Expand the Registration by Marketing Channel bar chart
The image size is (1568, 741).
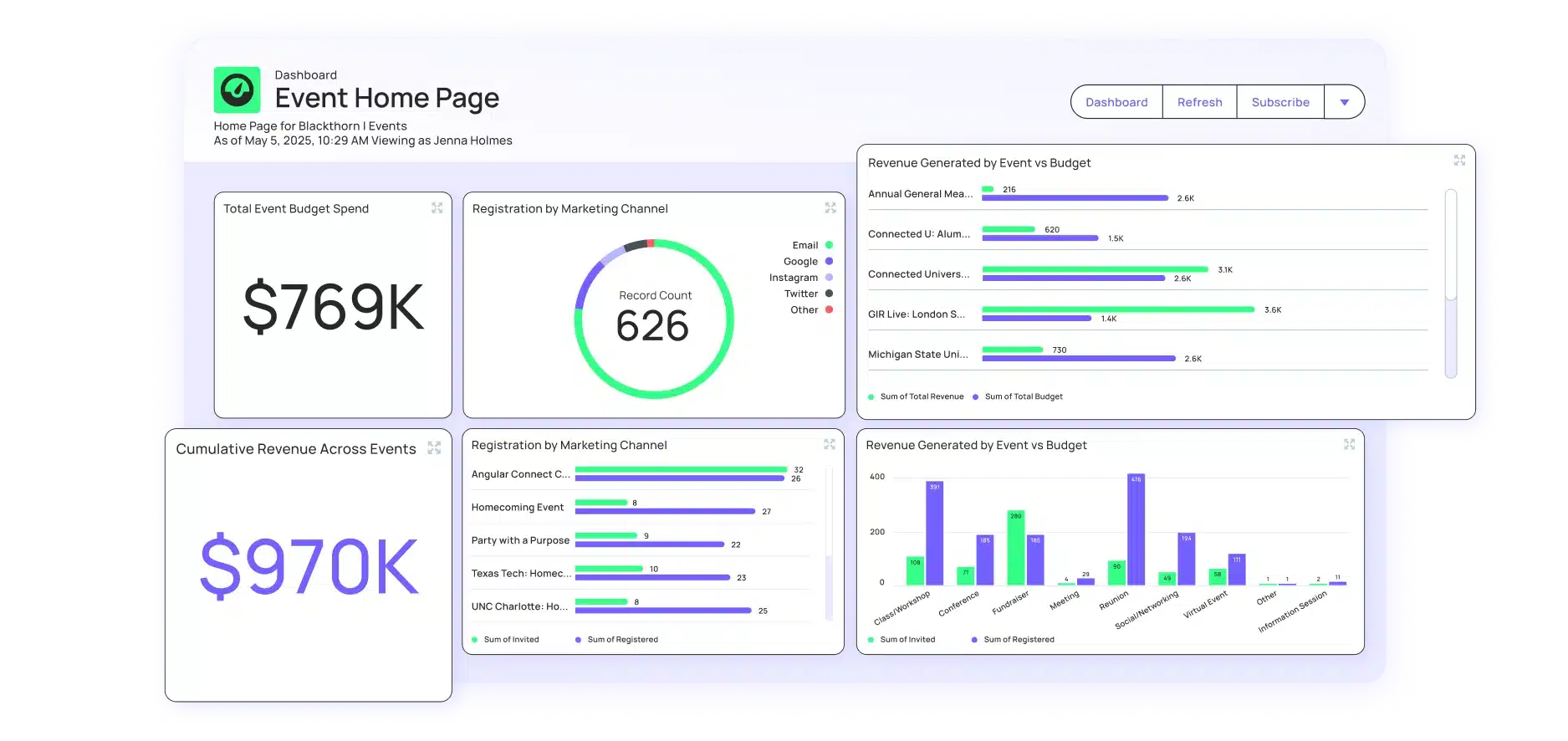pos(830,445)
